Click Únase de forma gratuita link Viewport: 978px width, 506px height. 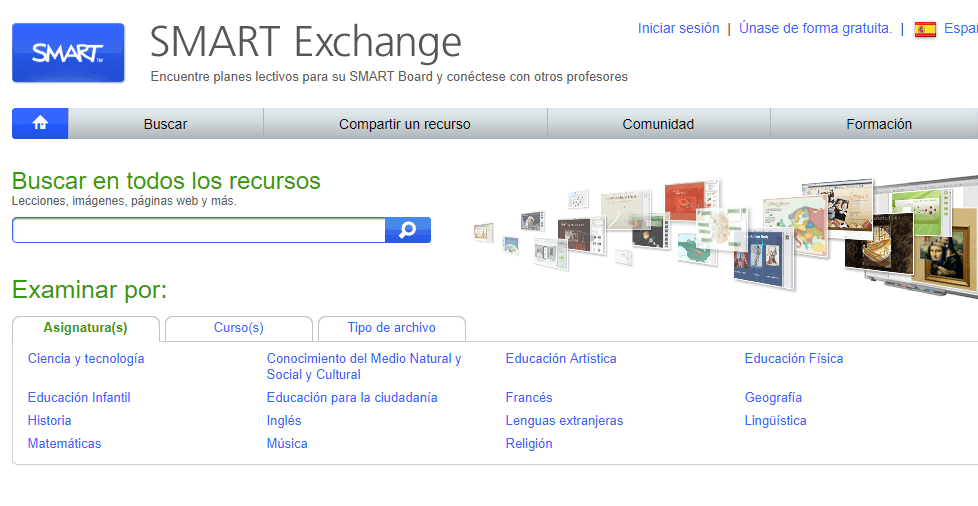(x=815, y=28)
